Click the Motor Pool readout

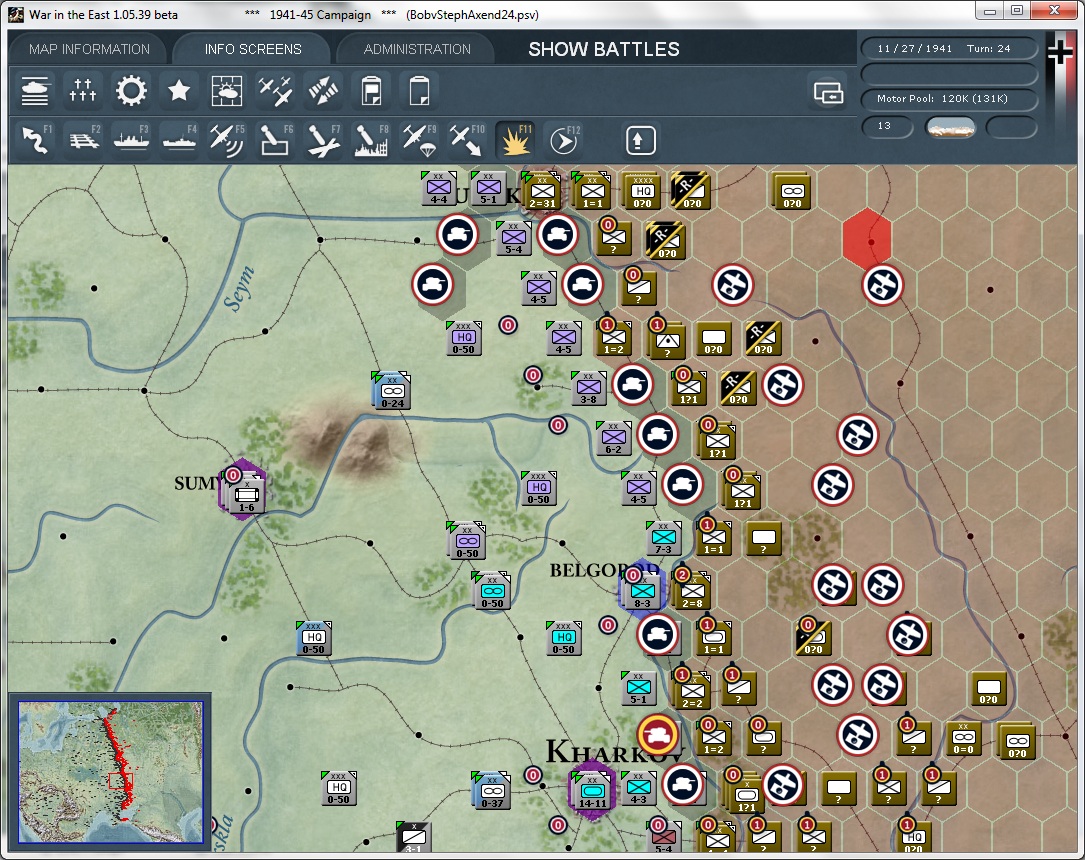(x=949, y=98)
